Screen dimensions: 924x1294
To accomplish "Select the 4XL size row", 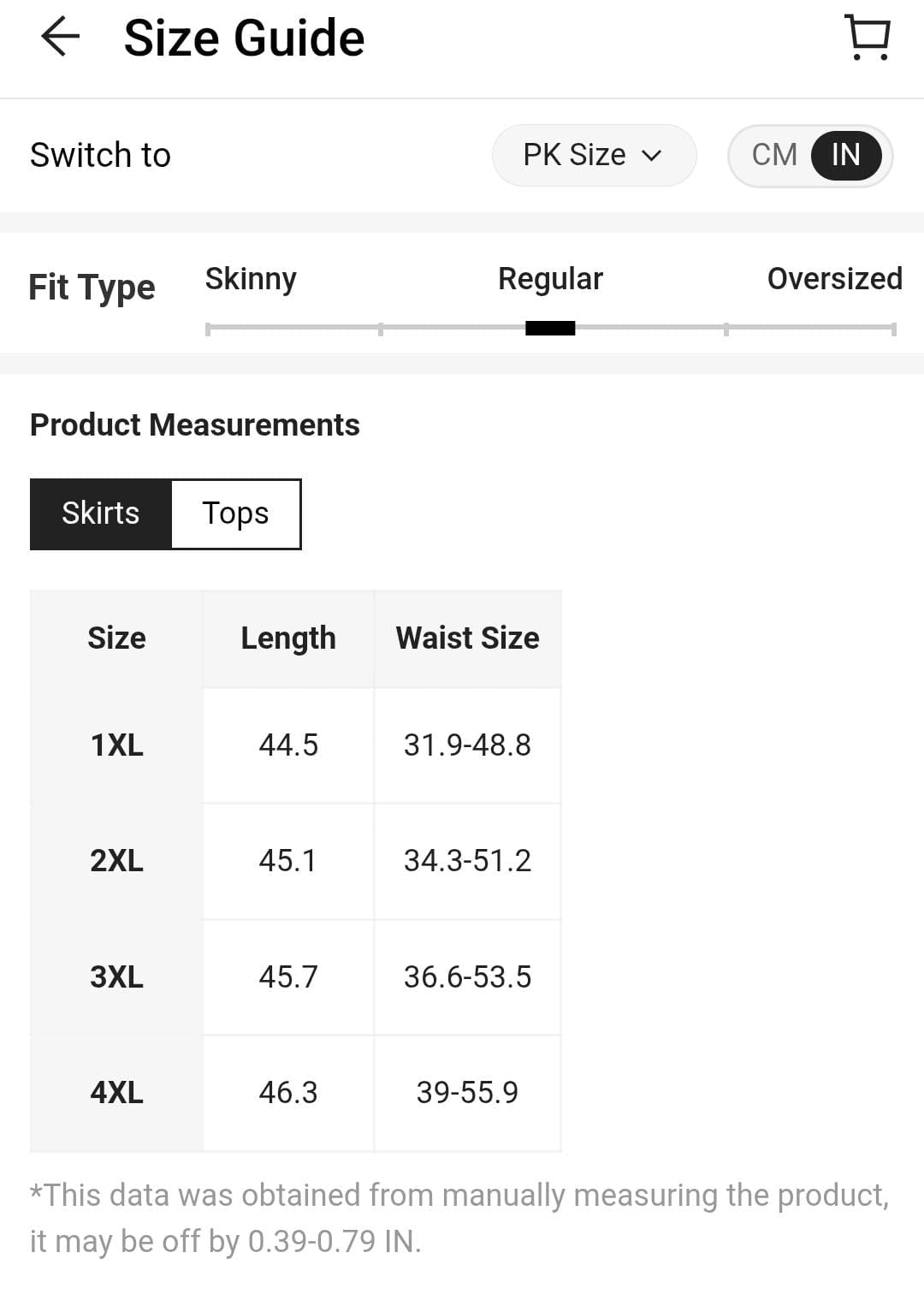I will pos(296,1093).
